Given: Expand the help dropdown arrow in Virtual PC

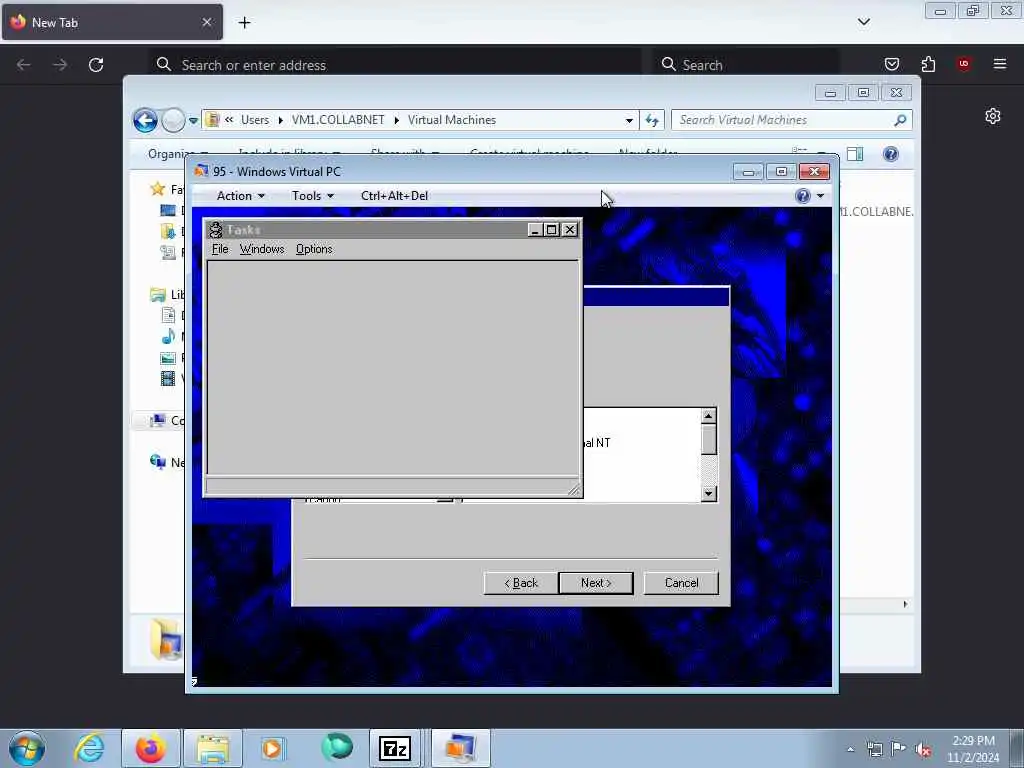Looking at the screenshot, I should (x=820, y=196).
